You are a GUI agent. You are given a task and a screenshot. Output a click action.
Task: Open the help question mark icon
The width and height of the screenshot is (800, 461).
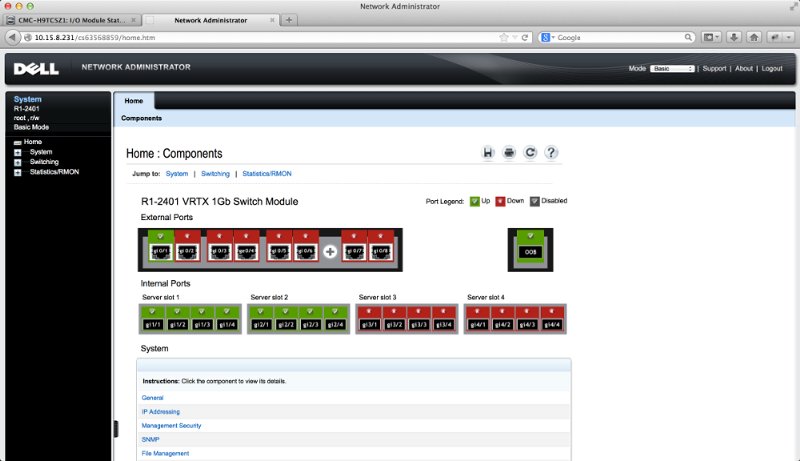click(x=551, y=152)
